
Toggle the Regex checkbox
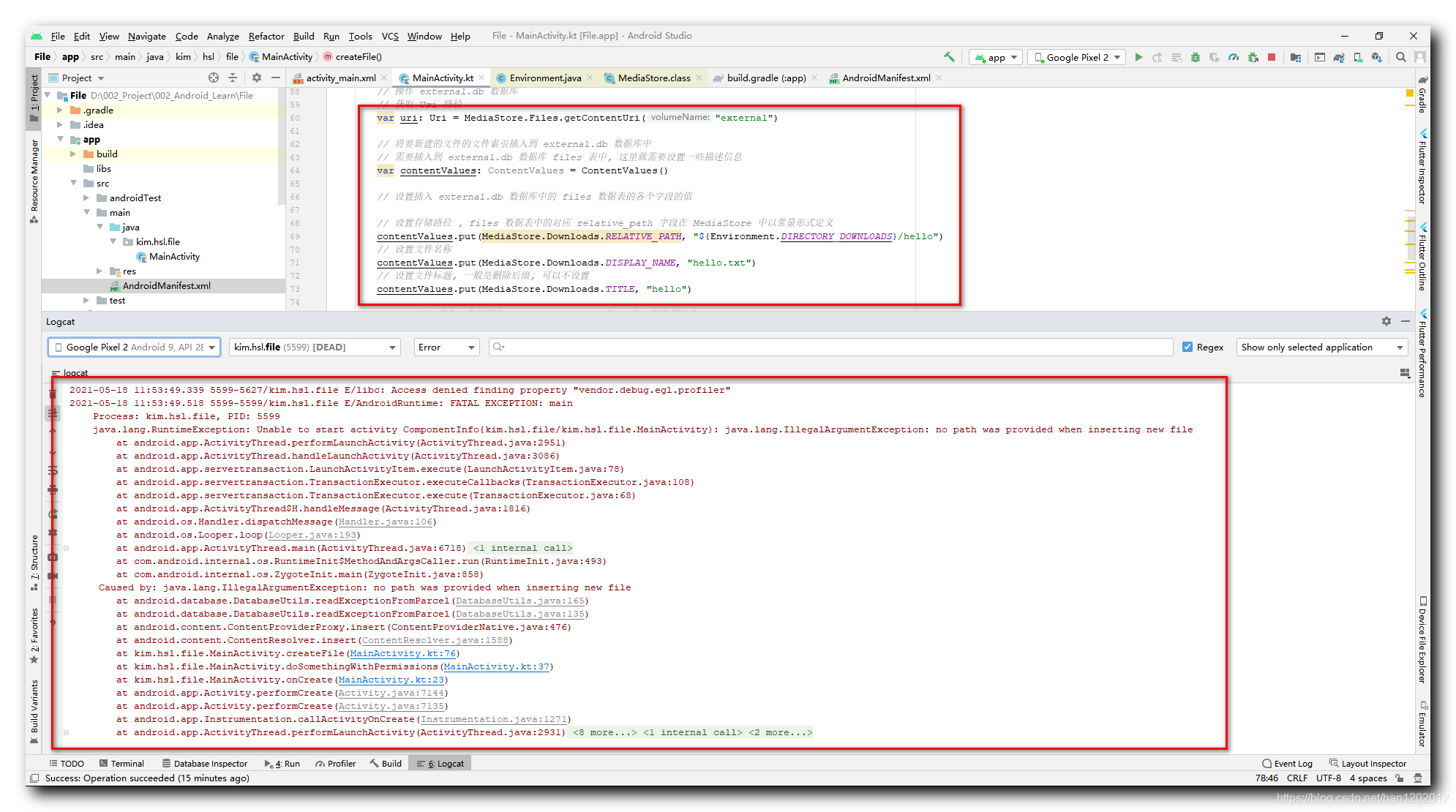(x=1187, y=347)
